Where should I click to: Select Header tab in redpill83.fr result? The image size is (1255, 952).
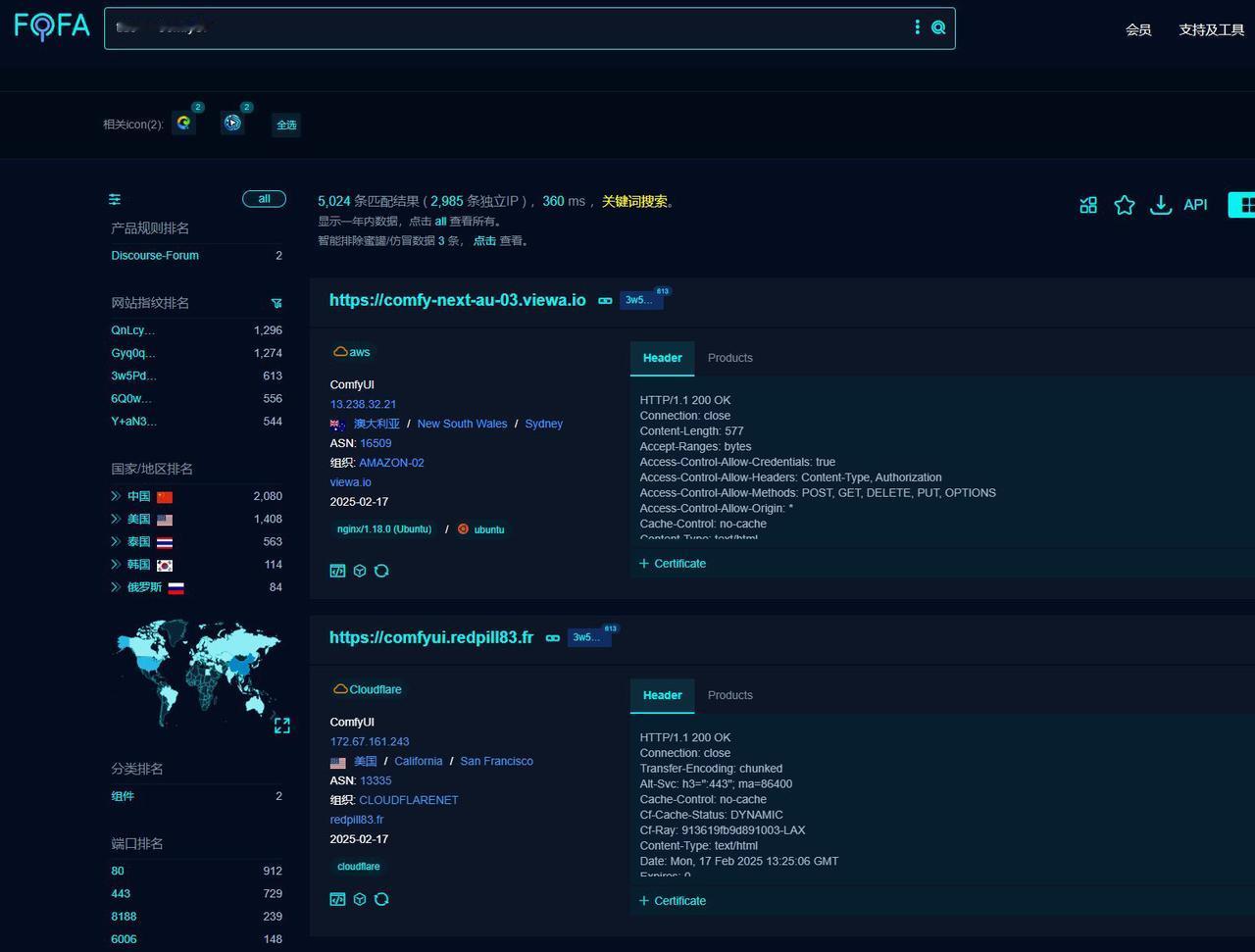click(x=662, y=695)
